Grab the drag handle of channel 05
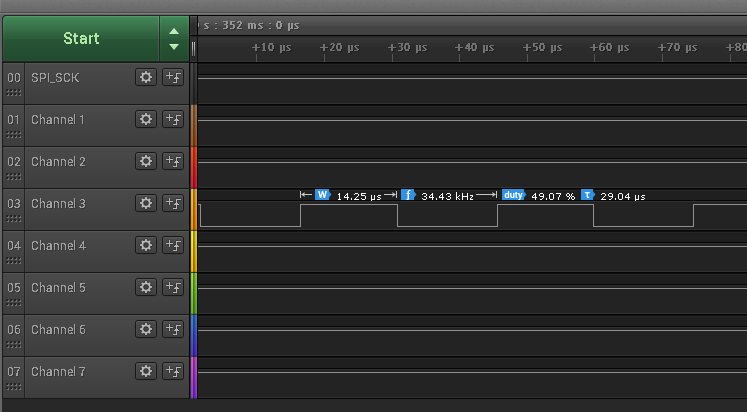Viewport: 747px width, 412px height. [14, 302]
